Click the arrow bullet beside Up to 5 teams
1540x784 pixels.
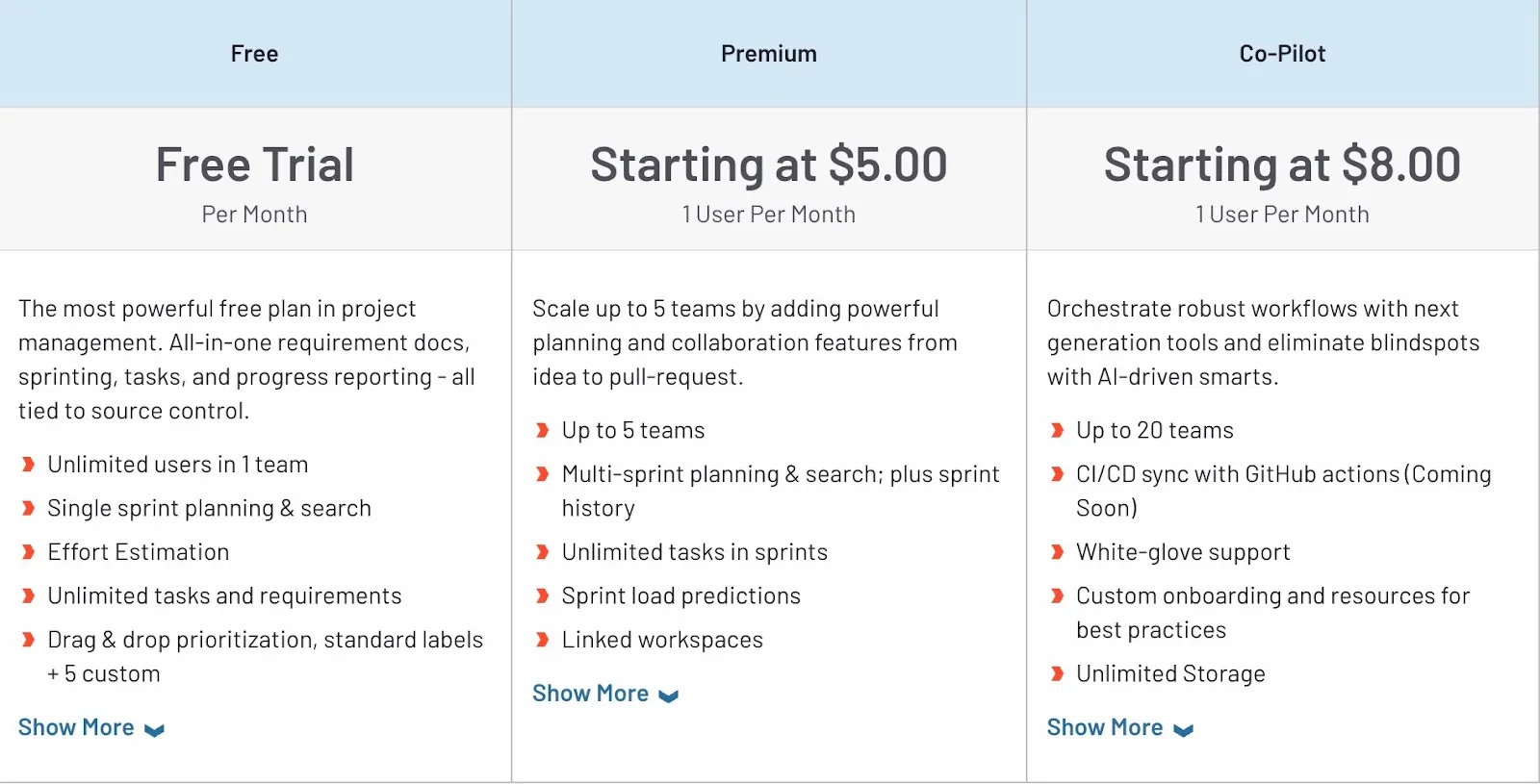pos(543,431)
